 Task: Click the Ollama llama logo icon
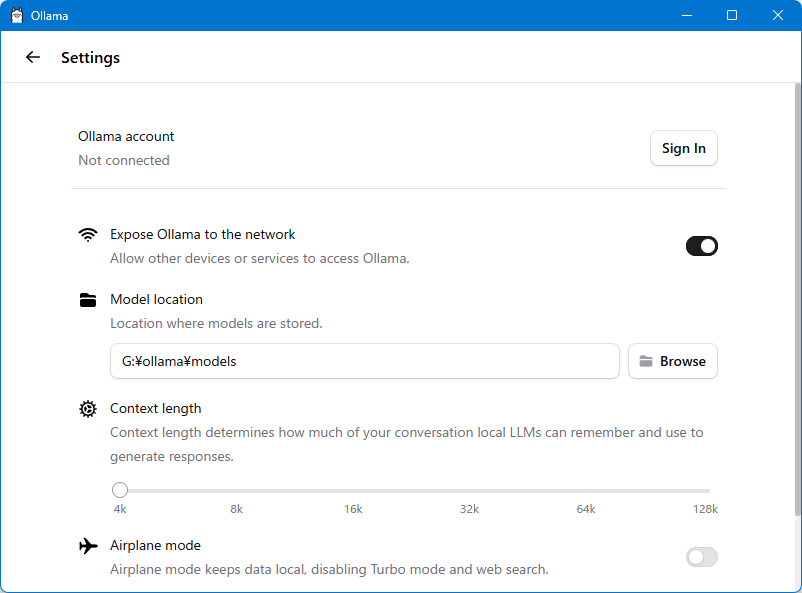pos(17,15)
